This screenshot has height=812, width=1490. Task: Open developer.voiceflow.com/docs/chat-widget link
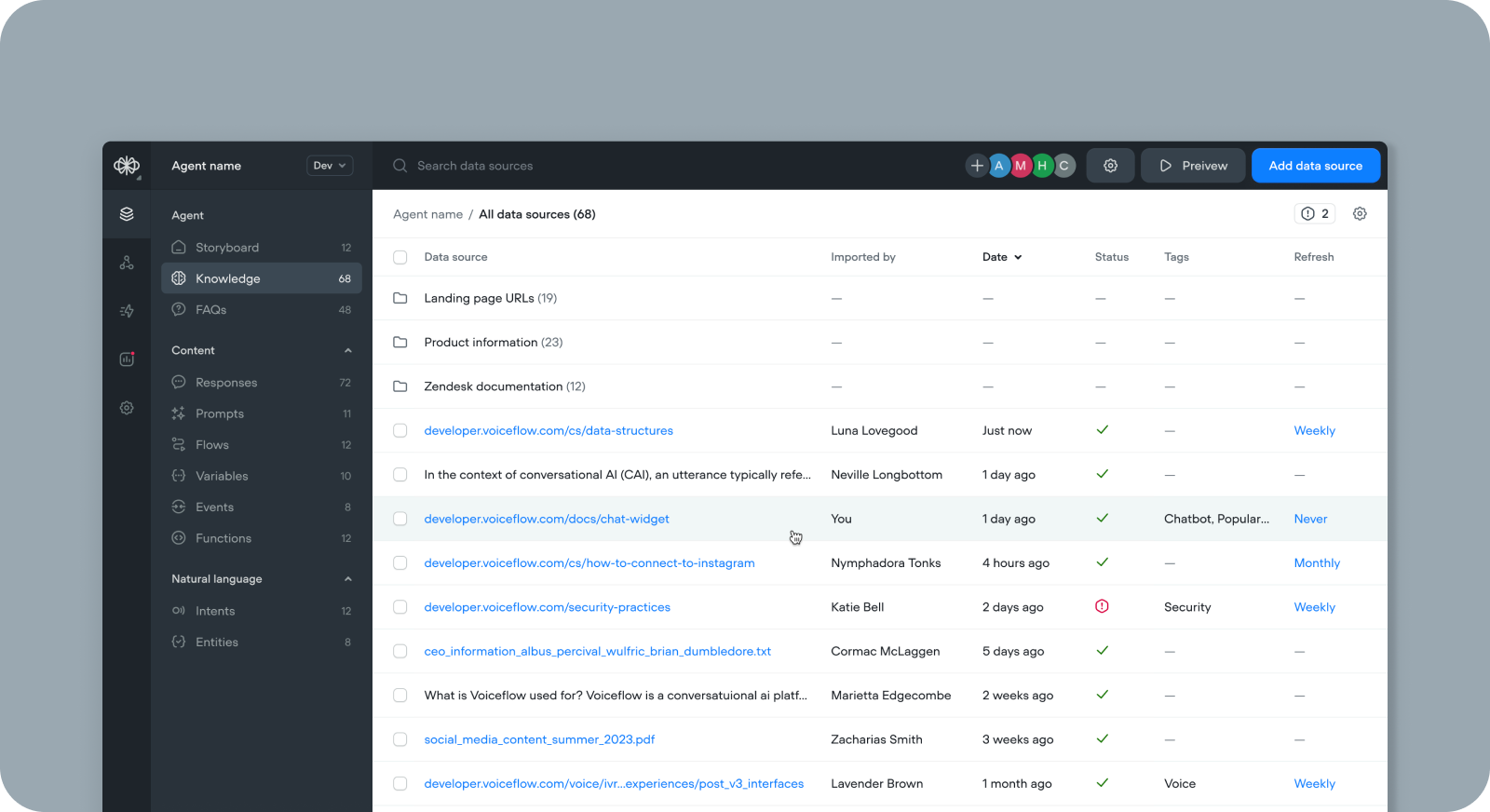click(547, 519)
